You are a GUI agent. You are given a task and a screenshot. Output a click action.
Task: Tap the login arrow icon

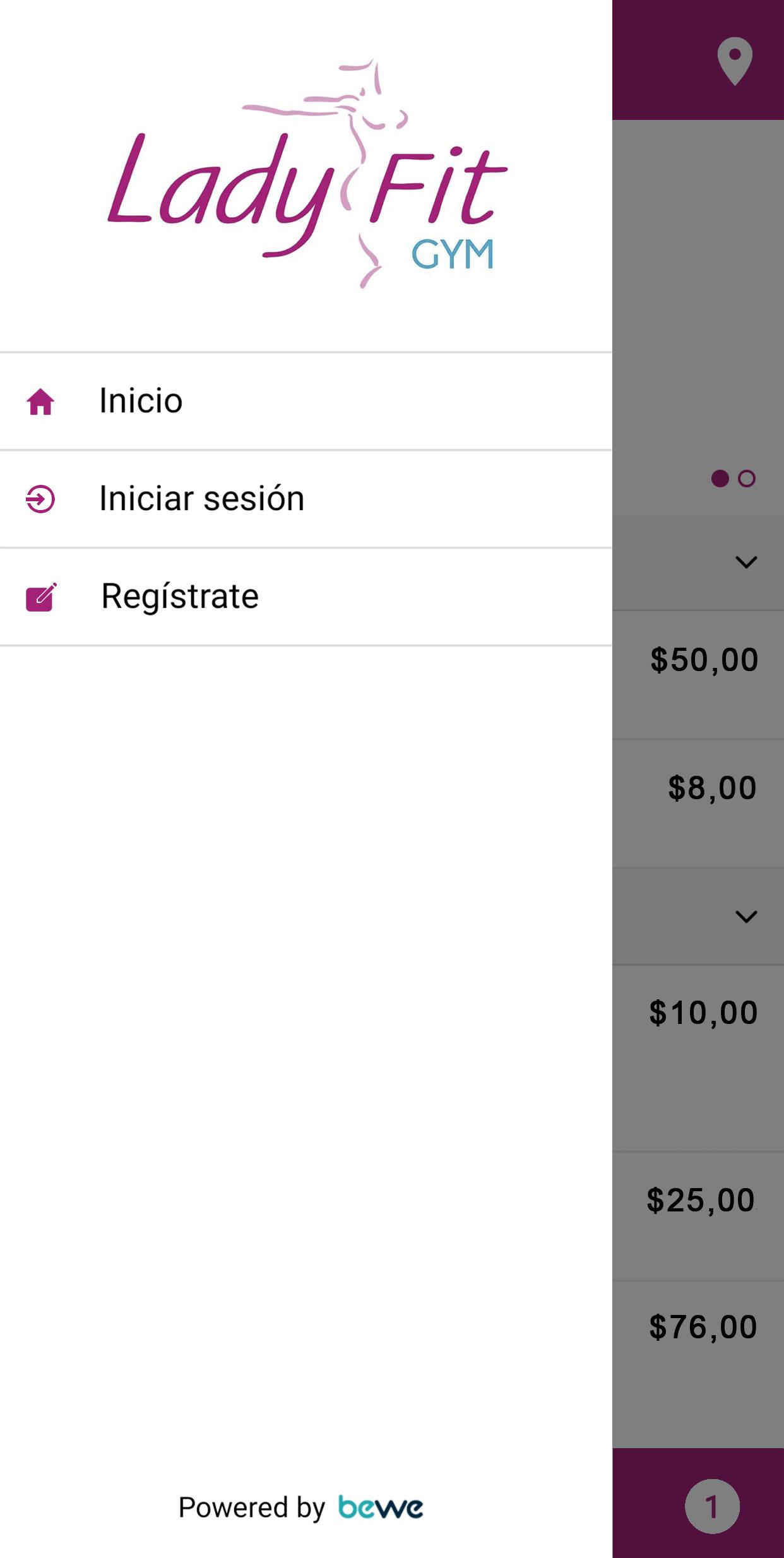tap(40, 499)
